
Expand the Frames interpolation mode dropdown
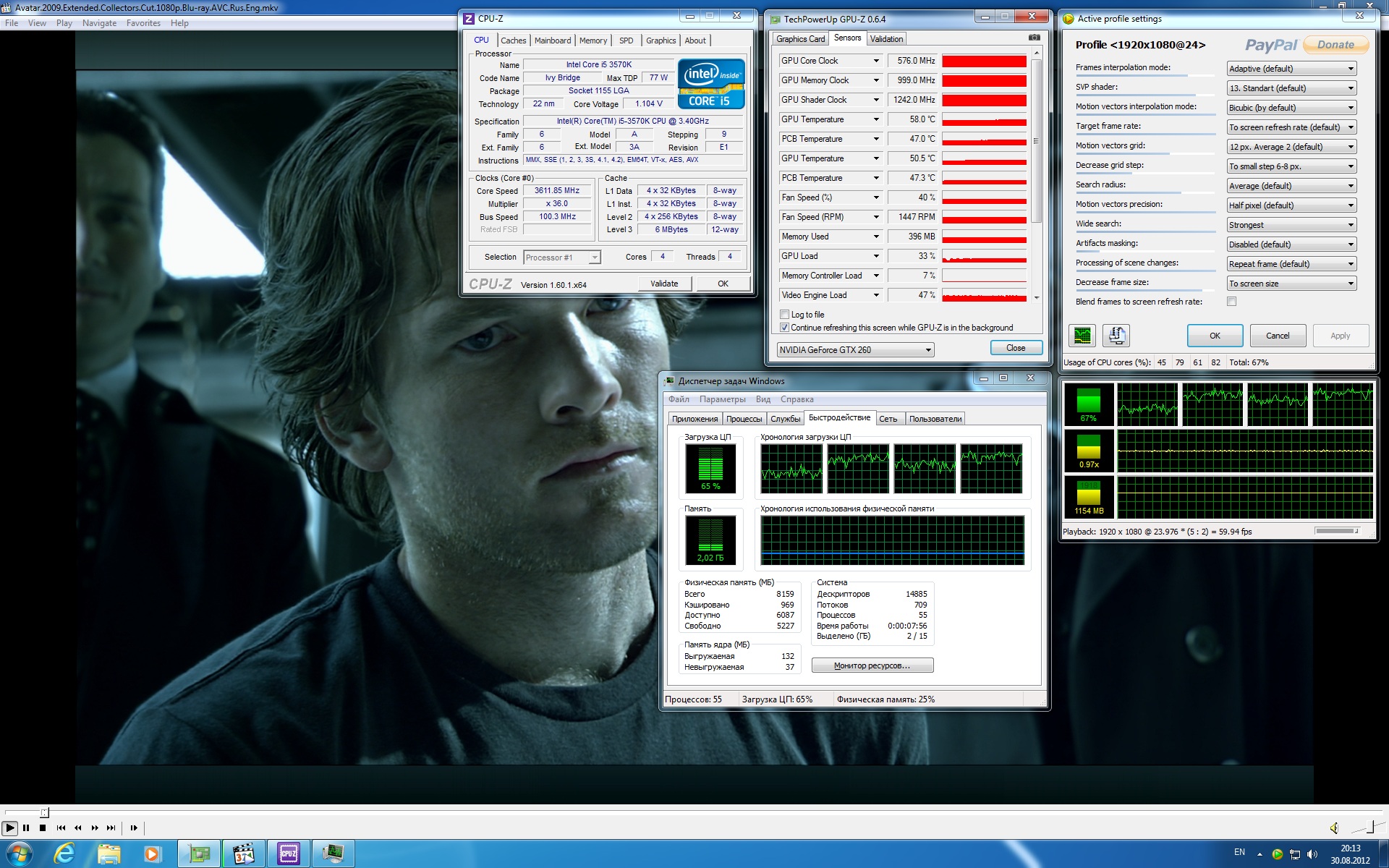[x=1291, y=69]
